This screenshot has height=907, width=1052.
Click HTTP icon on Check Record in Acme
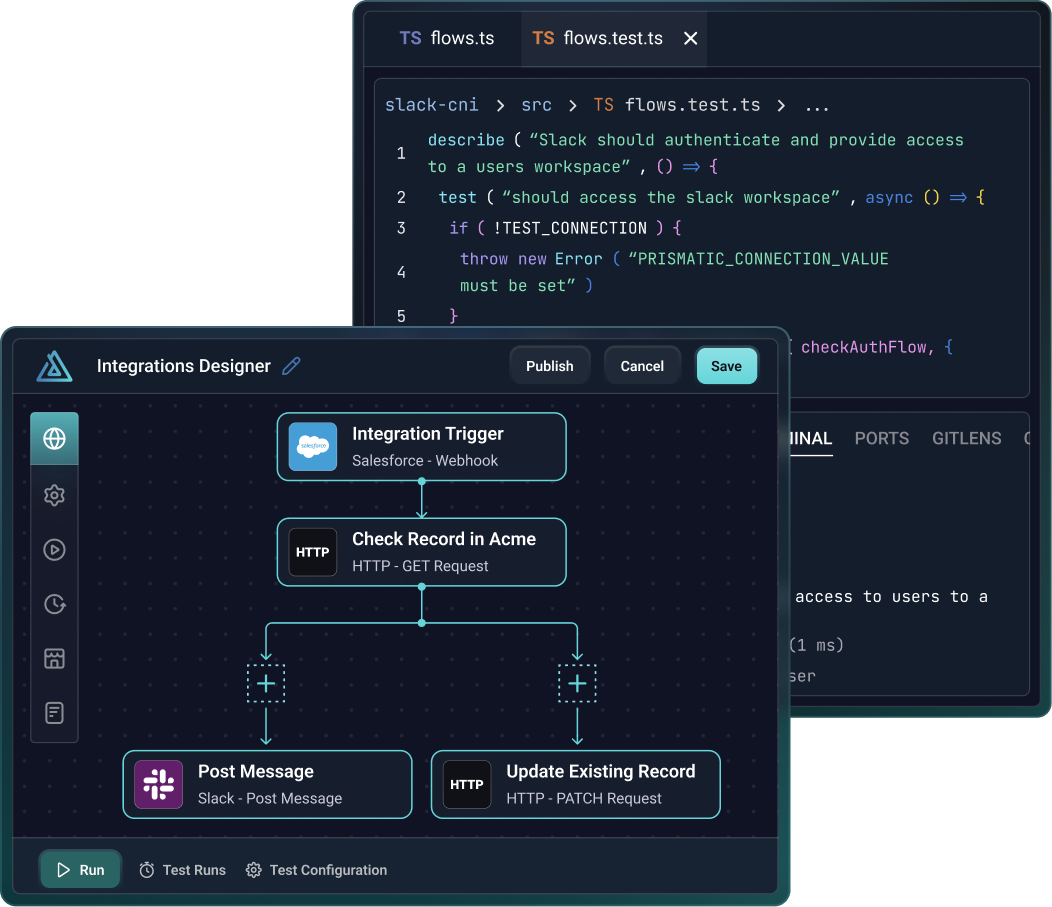click(313, 552)
